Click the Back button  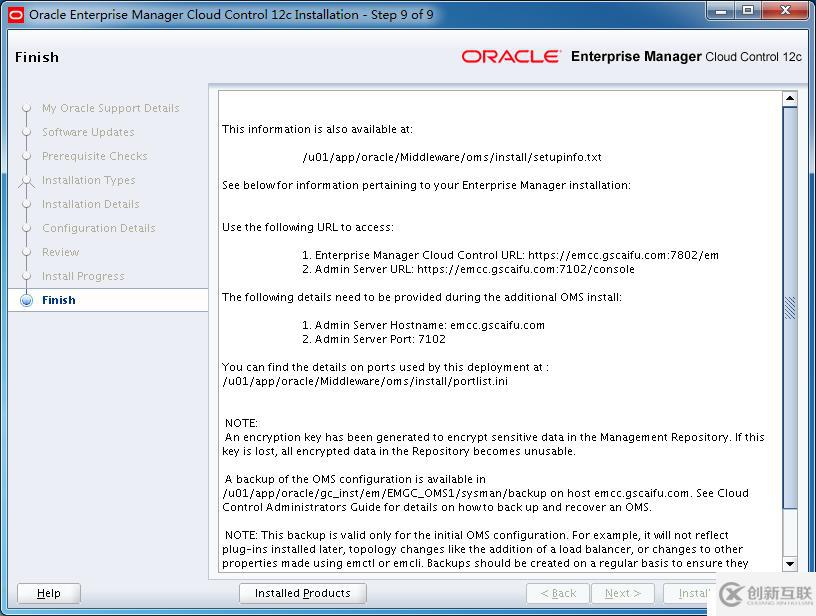click(557, 593)
